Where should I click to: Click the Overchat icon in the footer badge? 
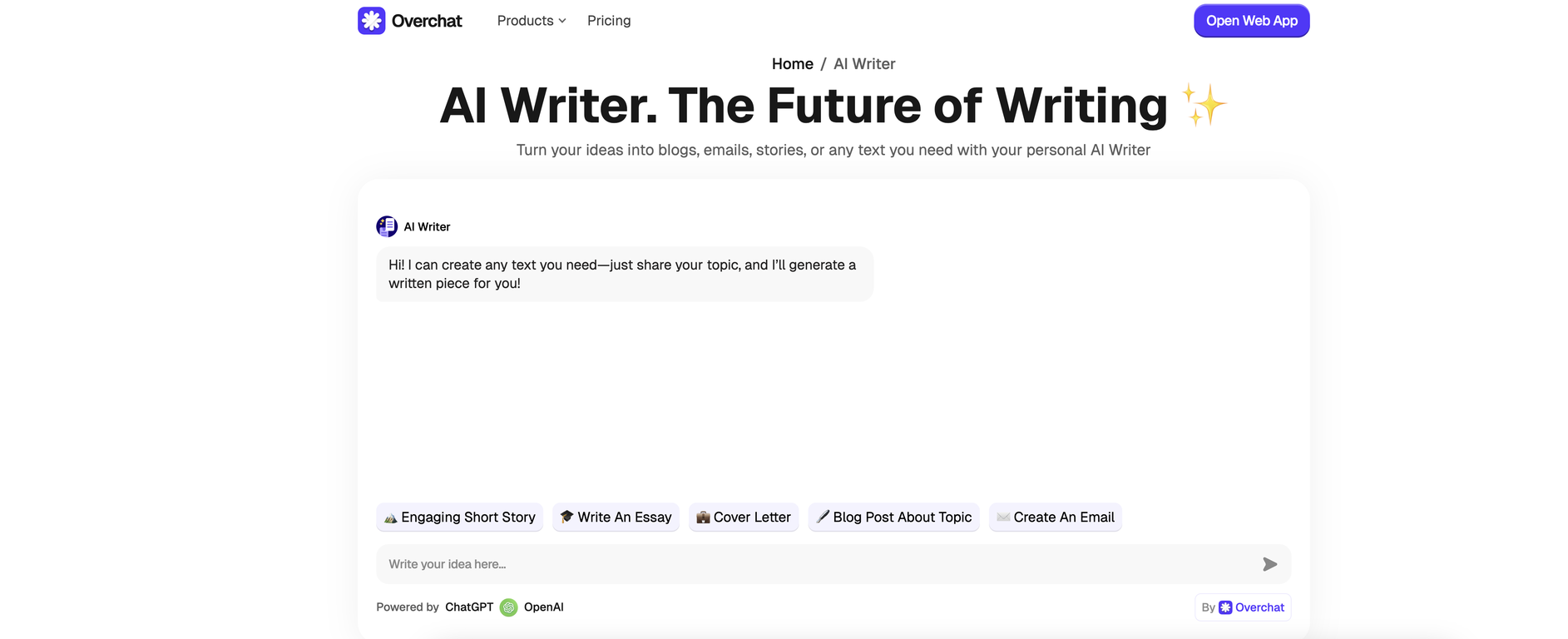tap(1225, 607)
